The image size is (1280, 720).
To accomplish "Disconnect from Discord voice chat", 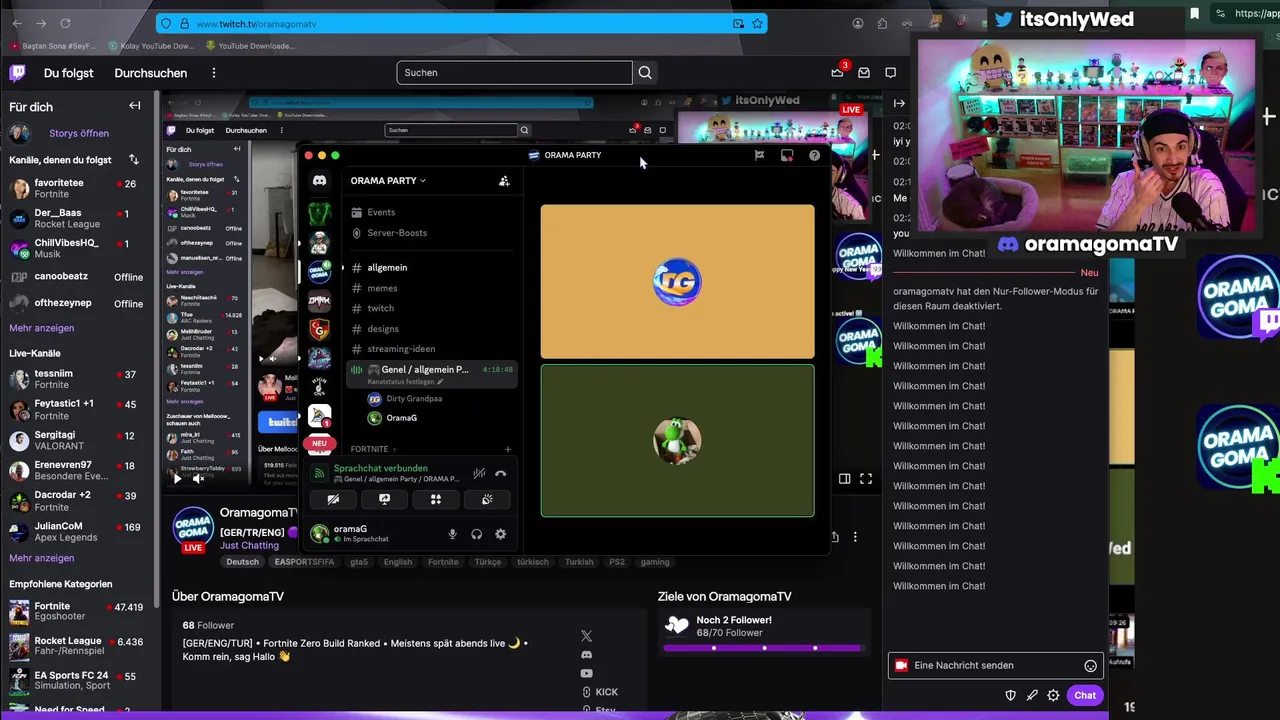I will coord(501,474).
